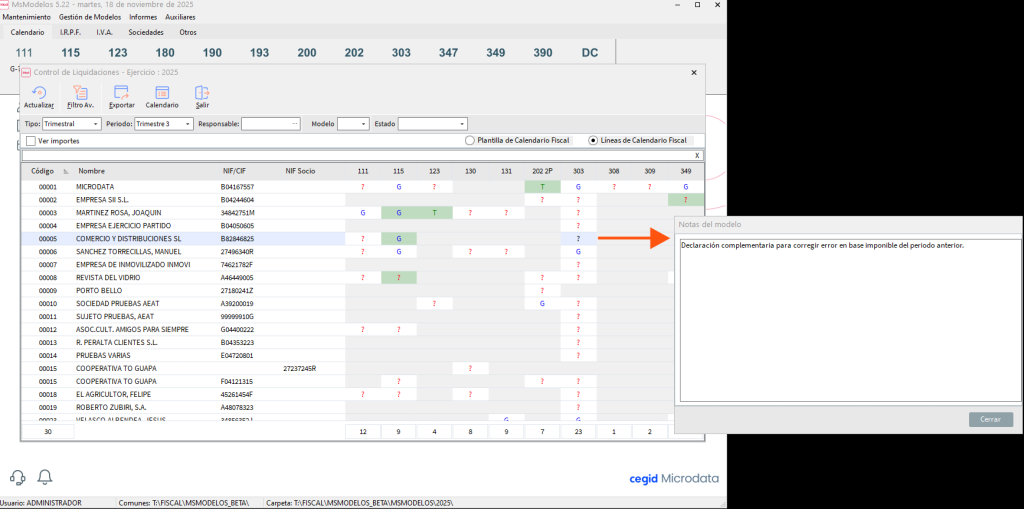Open the Filtro Av. advanced filter

(x=80, y=93)
